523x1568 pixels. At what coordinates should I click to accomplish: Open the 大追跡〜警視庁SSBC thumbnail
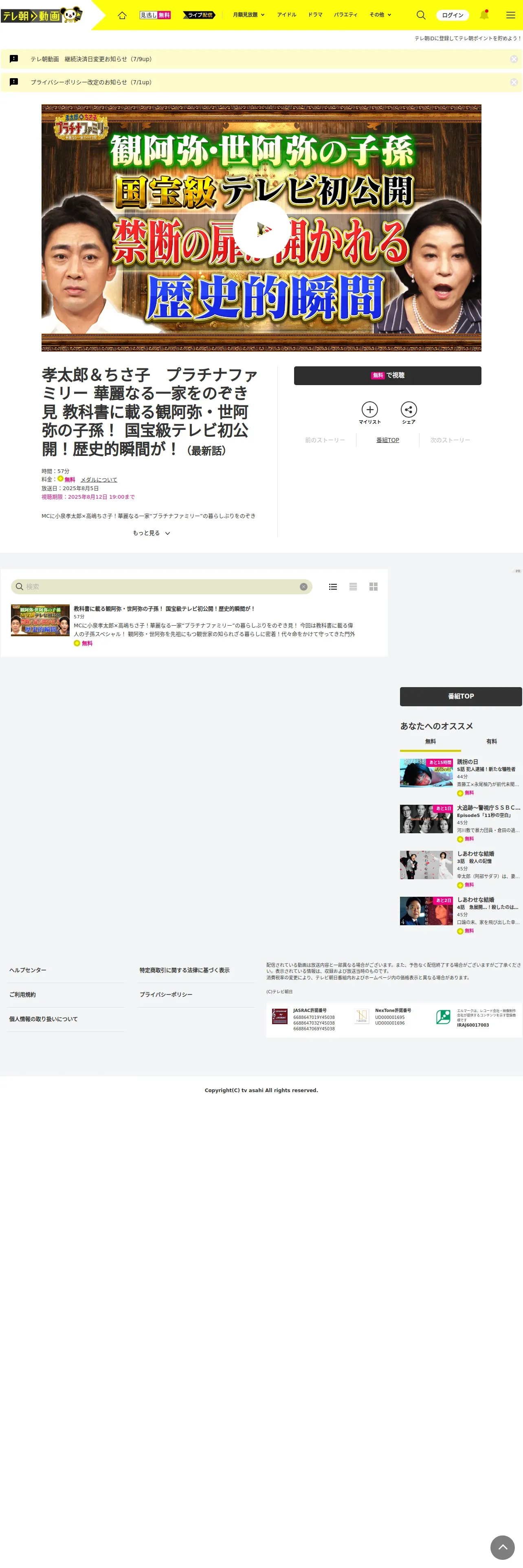tap(426, 819)
